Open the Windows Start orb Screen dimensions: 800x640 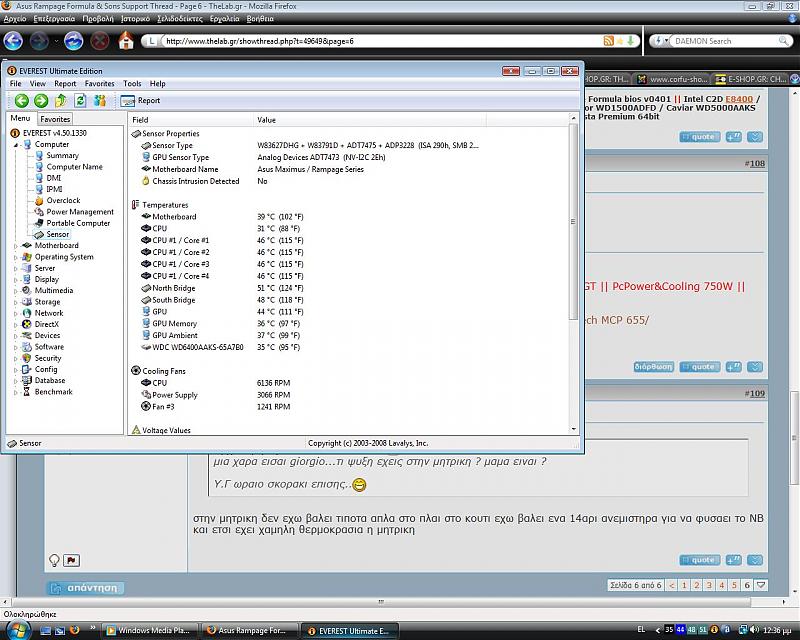tap(18, 630)
